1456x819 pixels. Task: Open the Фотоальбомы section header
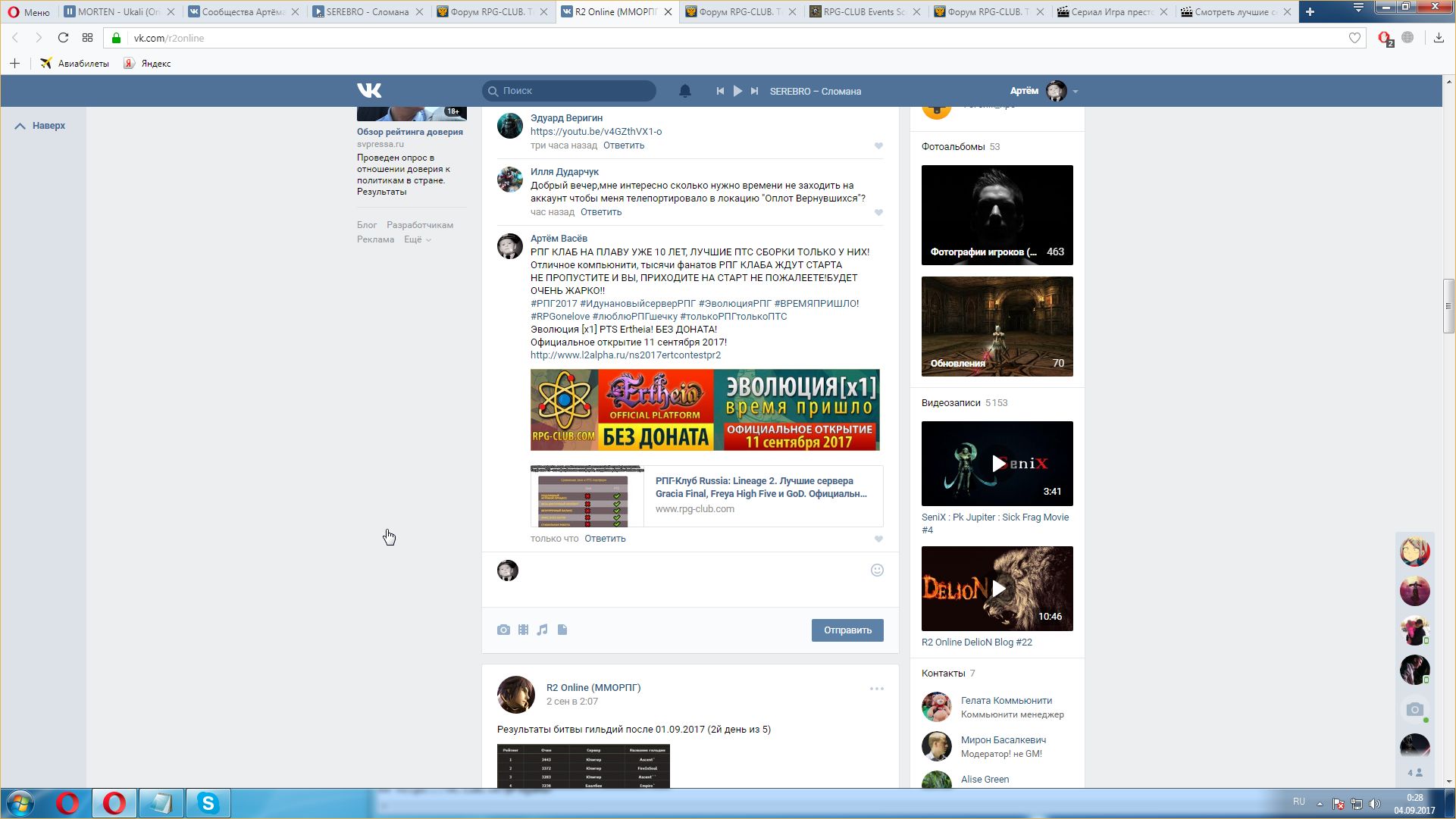[953, 147]
